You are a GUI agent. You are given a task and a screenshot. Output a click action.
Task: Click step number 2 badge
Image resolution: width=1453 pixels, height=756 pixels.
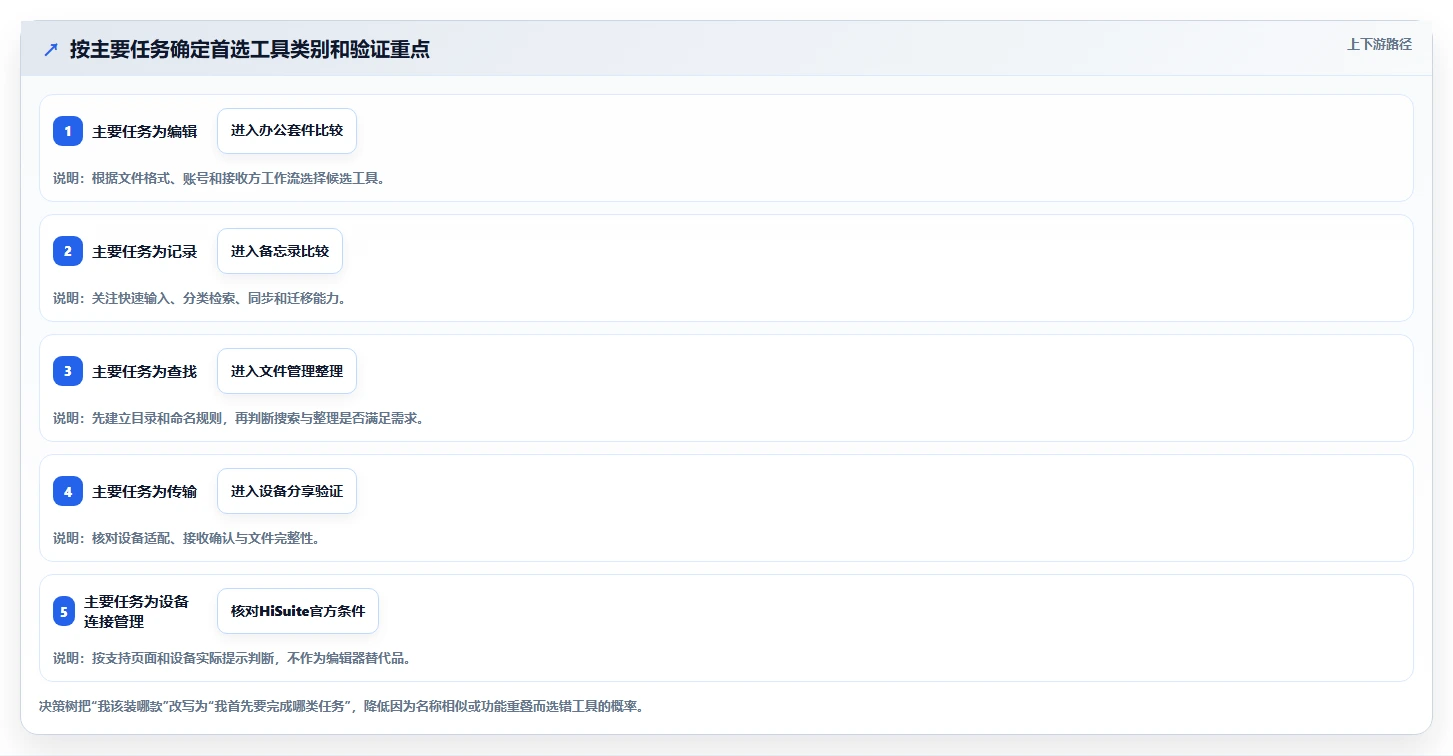pyautogui.click(x=68, y=251)
